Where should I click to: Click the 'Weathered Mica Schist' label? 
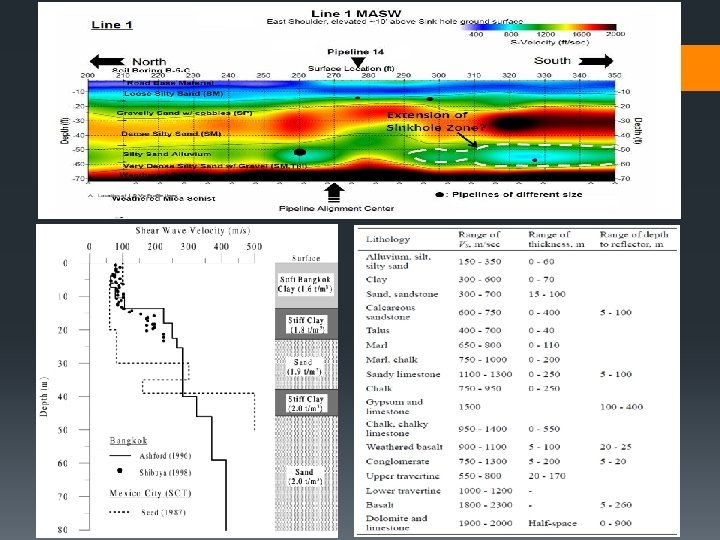pyautogui.click(x=163, y=198)
